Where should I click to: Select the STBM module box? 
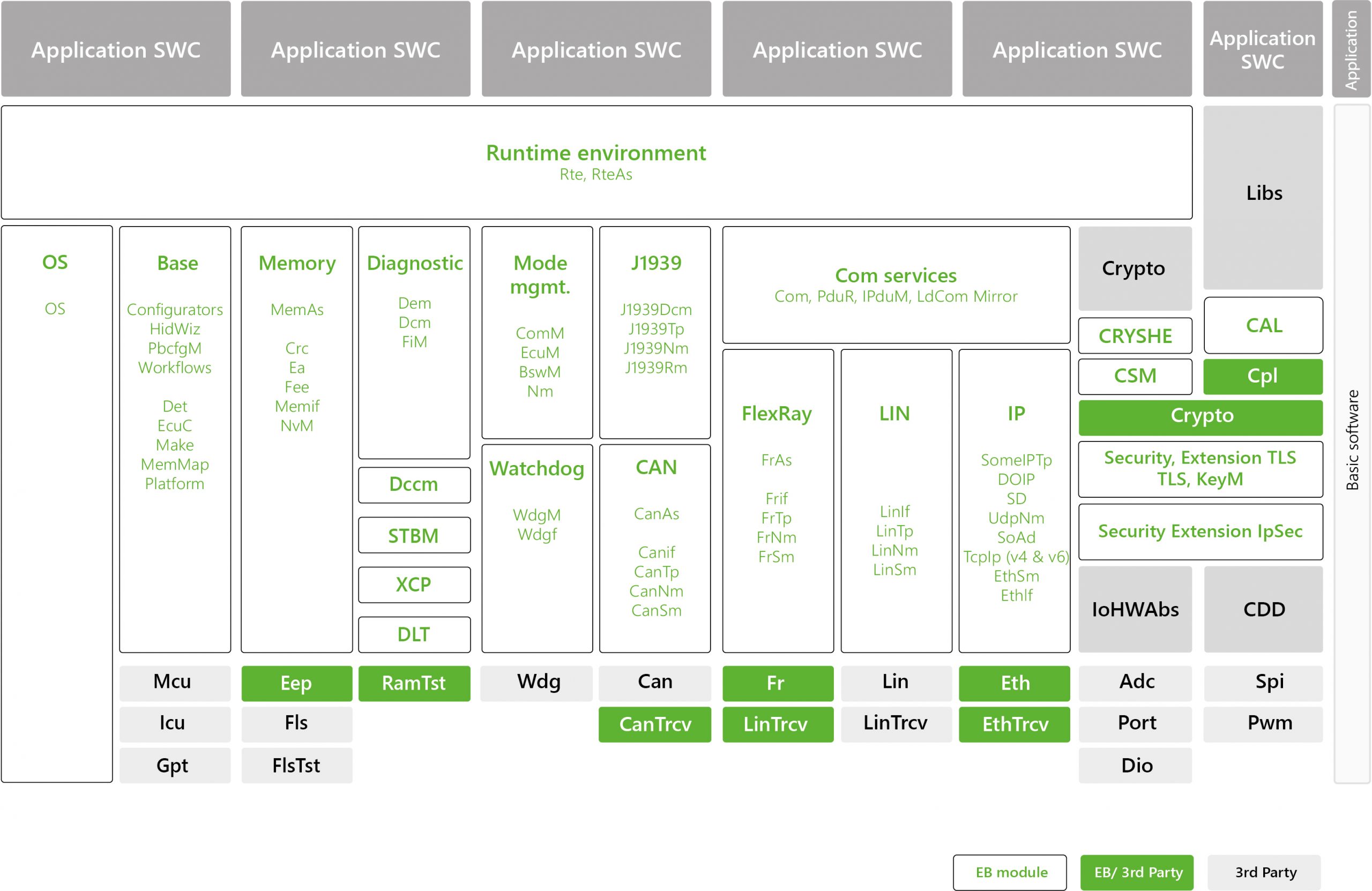pos(414,535)
